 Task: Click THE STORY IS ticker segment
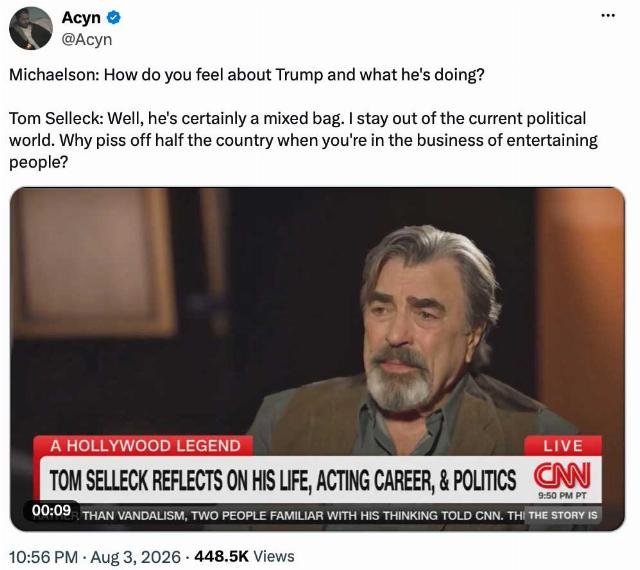563,515
